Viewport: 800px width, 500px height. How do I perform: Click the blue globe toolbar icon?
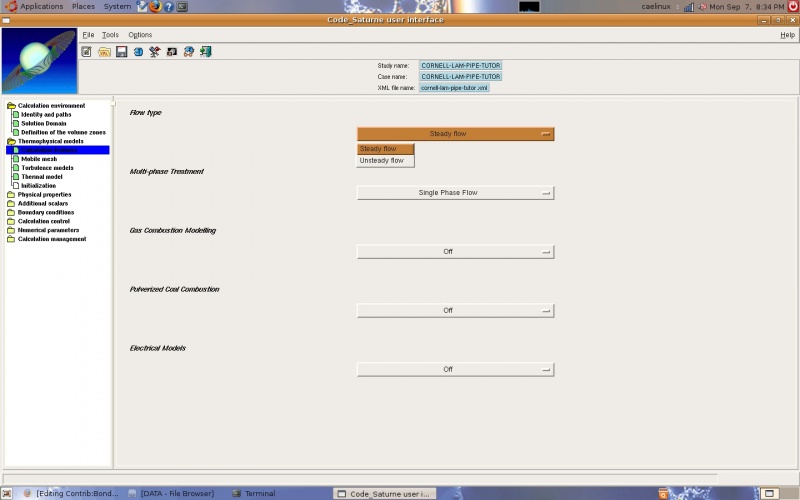(138, 52)
